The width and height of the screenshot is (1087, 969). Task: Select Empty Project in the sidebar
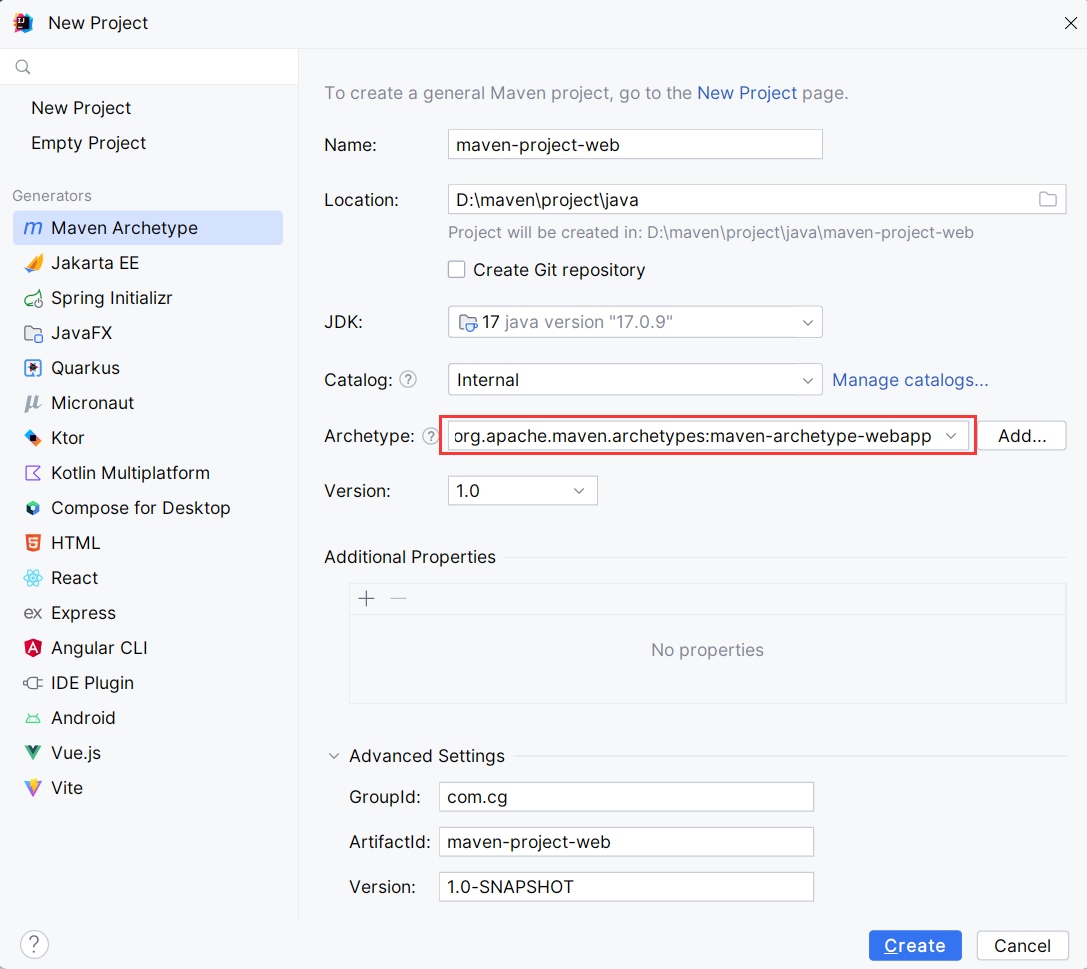coord(89,143)
